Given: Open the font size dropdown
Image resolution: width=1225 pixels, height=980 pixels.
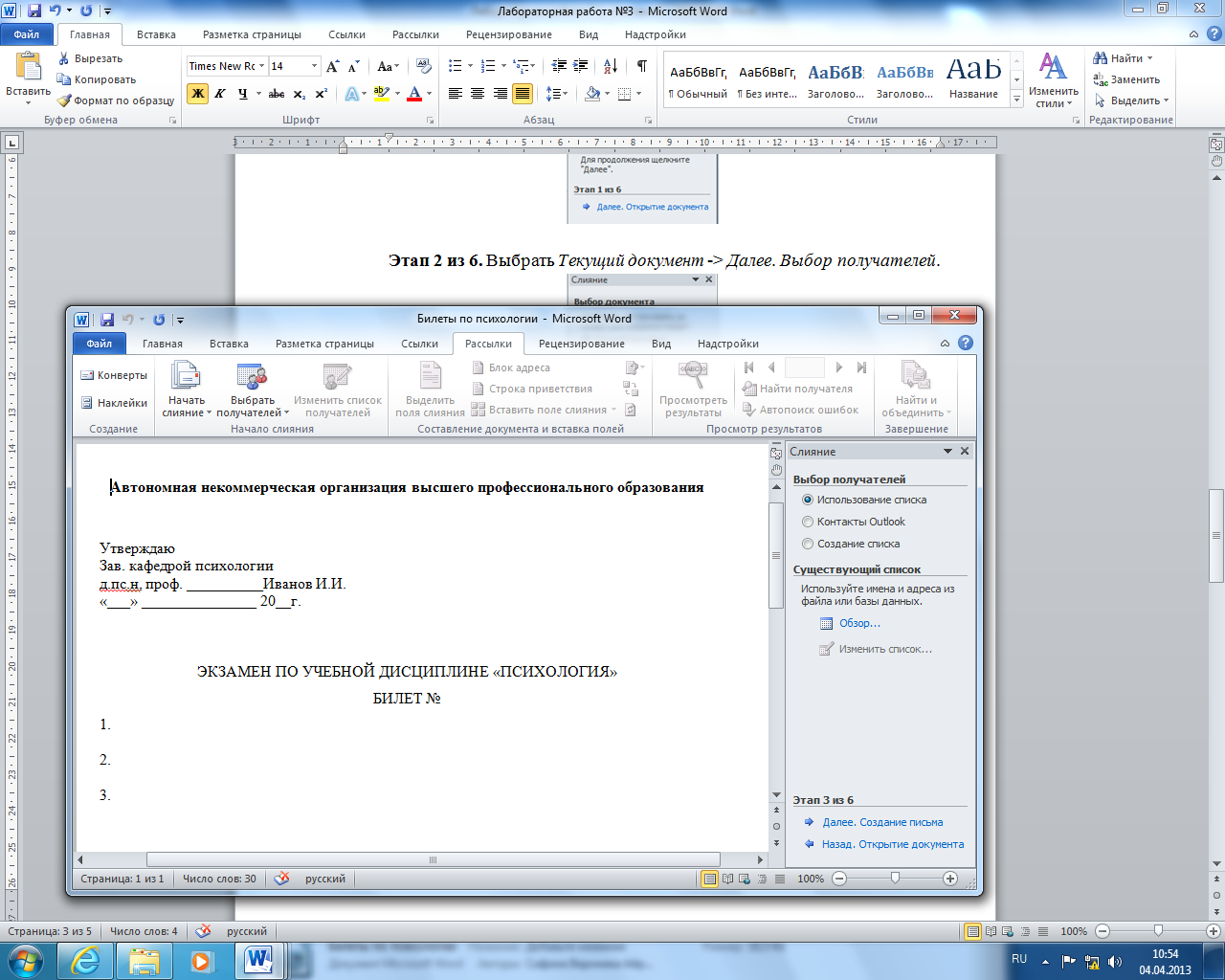Looking at the screenshot, I should pyautogui.click(x=314, y=66).
